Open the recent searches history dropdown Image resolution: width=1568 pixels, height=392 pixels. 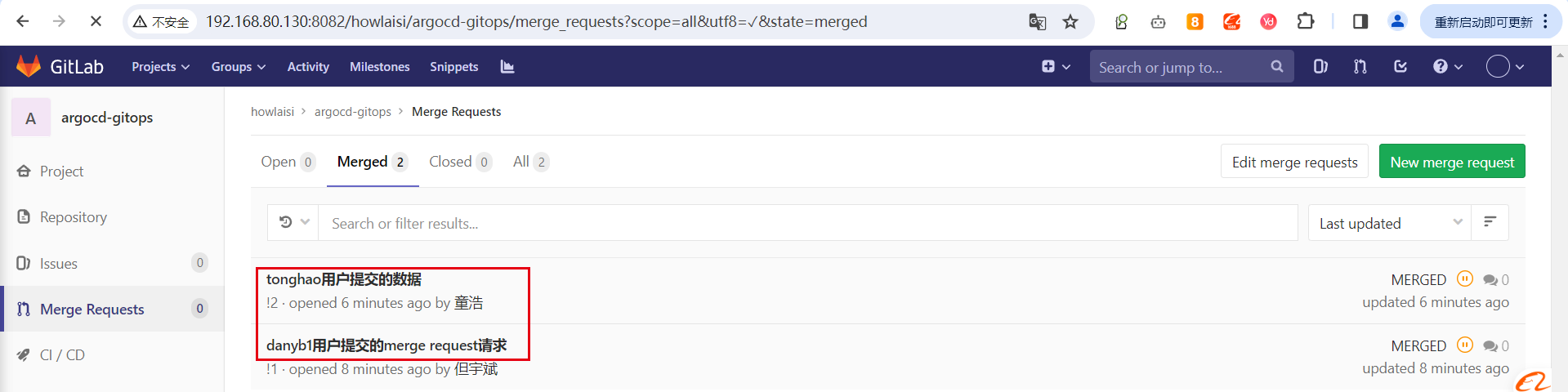tap(294, 222)
